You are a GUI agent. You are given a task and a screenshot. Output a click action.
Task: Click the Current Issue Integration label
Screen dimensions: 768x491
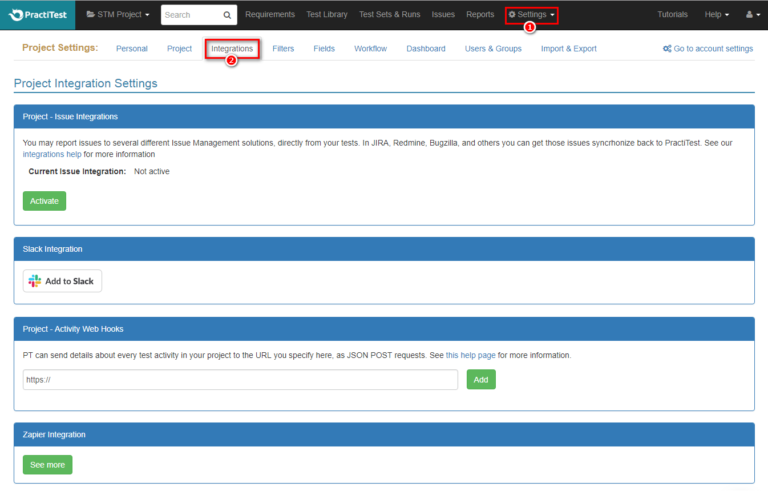[77, 172]
